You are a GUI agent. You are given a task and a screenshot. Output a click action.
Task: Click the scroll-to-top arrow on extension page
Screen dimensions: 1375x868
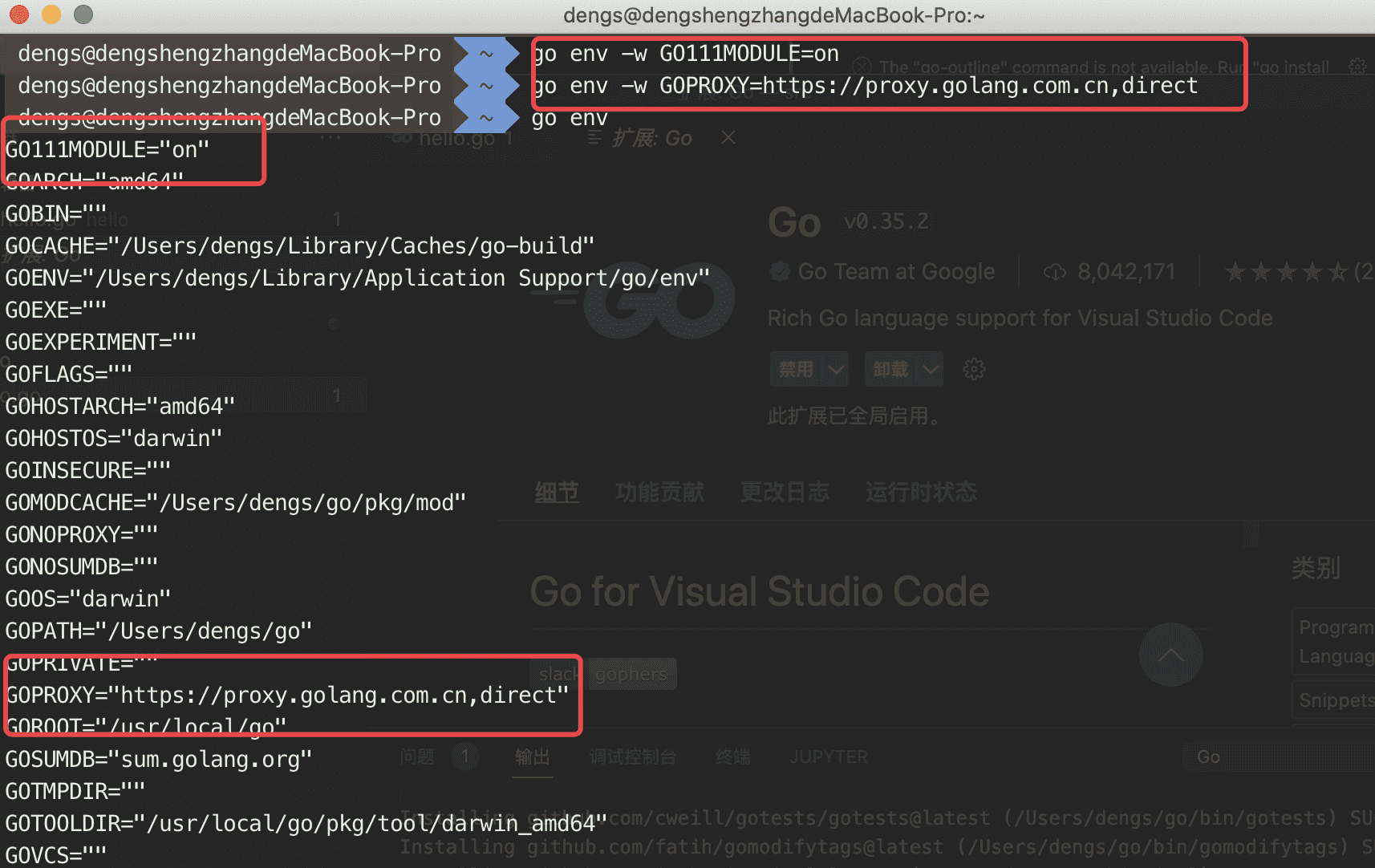[x=1171, y=655]
